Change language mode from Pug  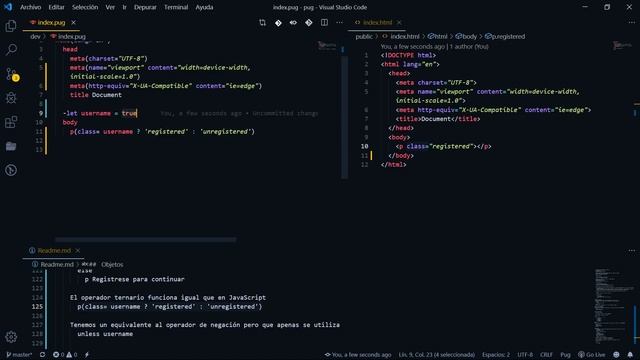pyautogui.click(x=565, y=355)
